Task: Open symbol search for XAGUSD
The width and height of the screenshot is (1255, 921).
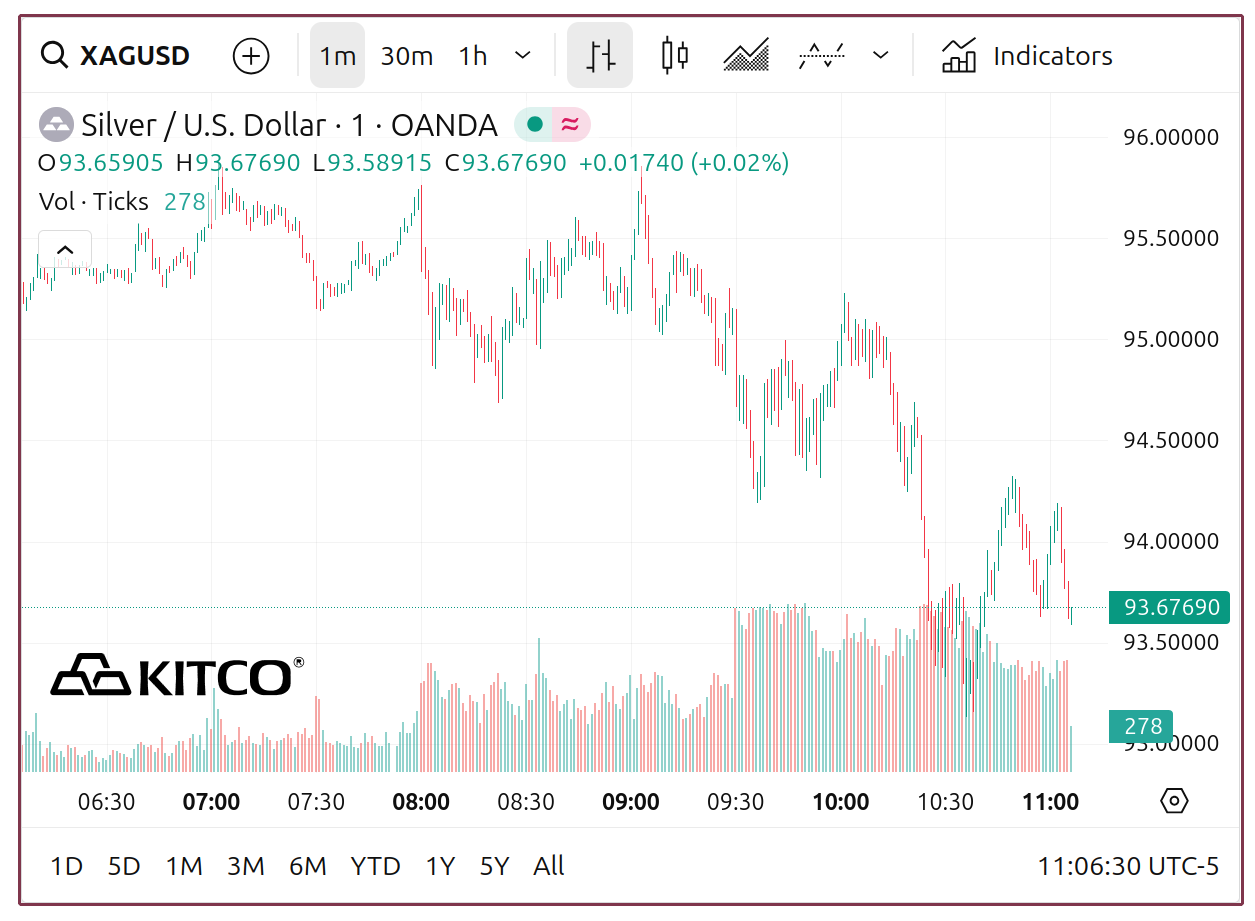Action: [115, 56]
